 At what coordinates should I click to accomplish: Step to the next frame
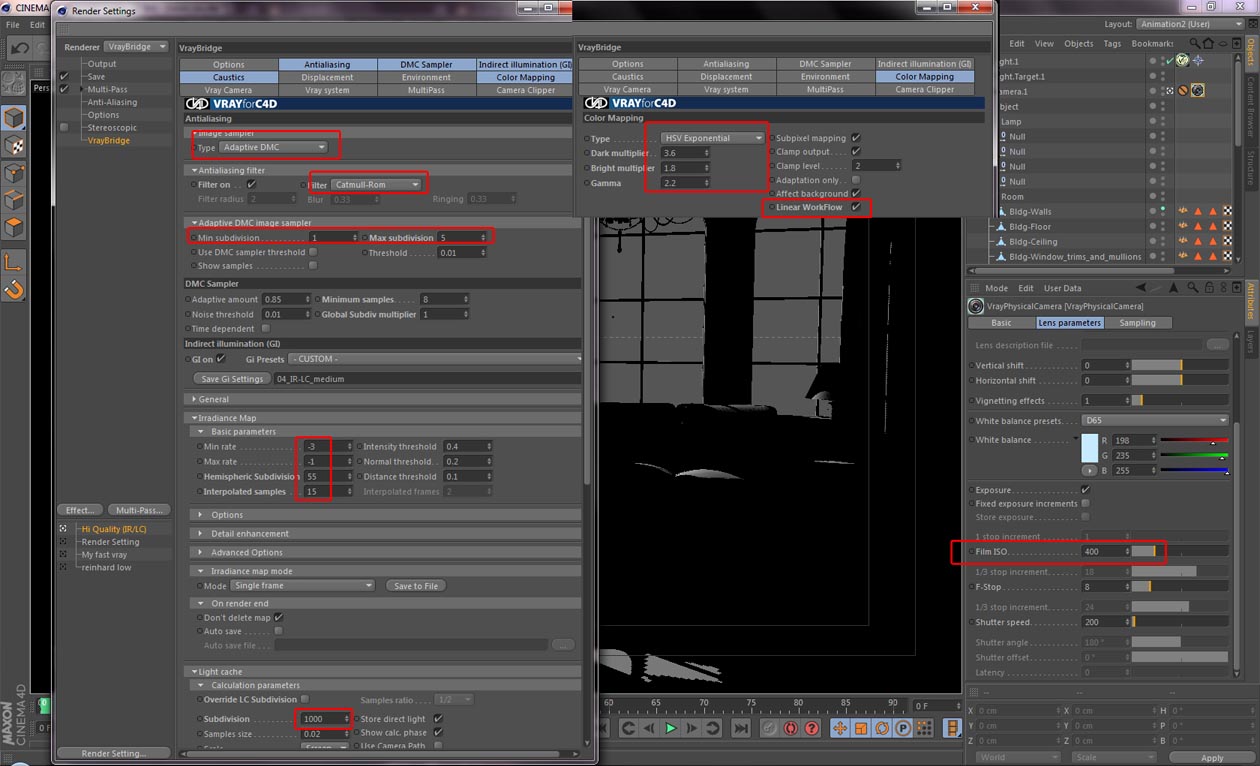tap(691, 728)
